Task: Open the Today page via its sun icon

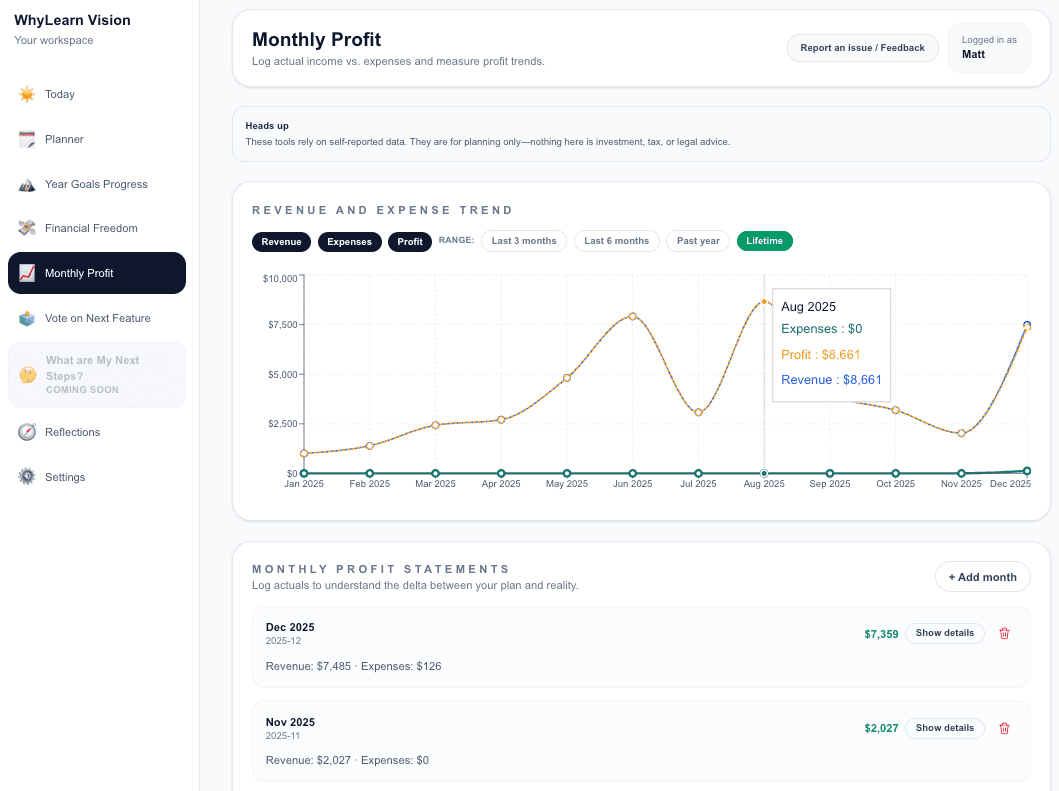Action: tap(27, 93)
